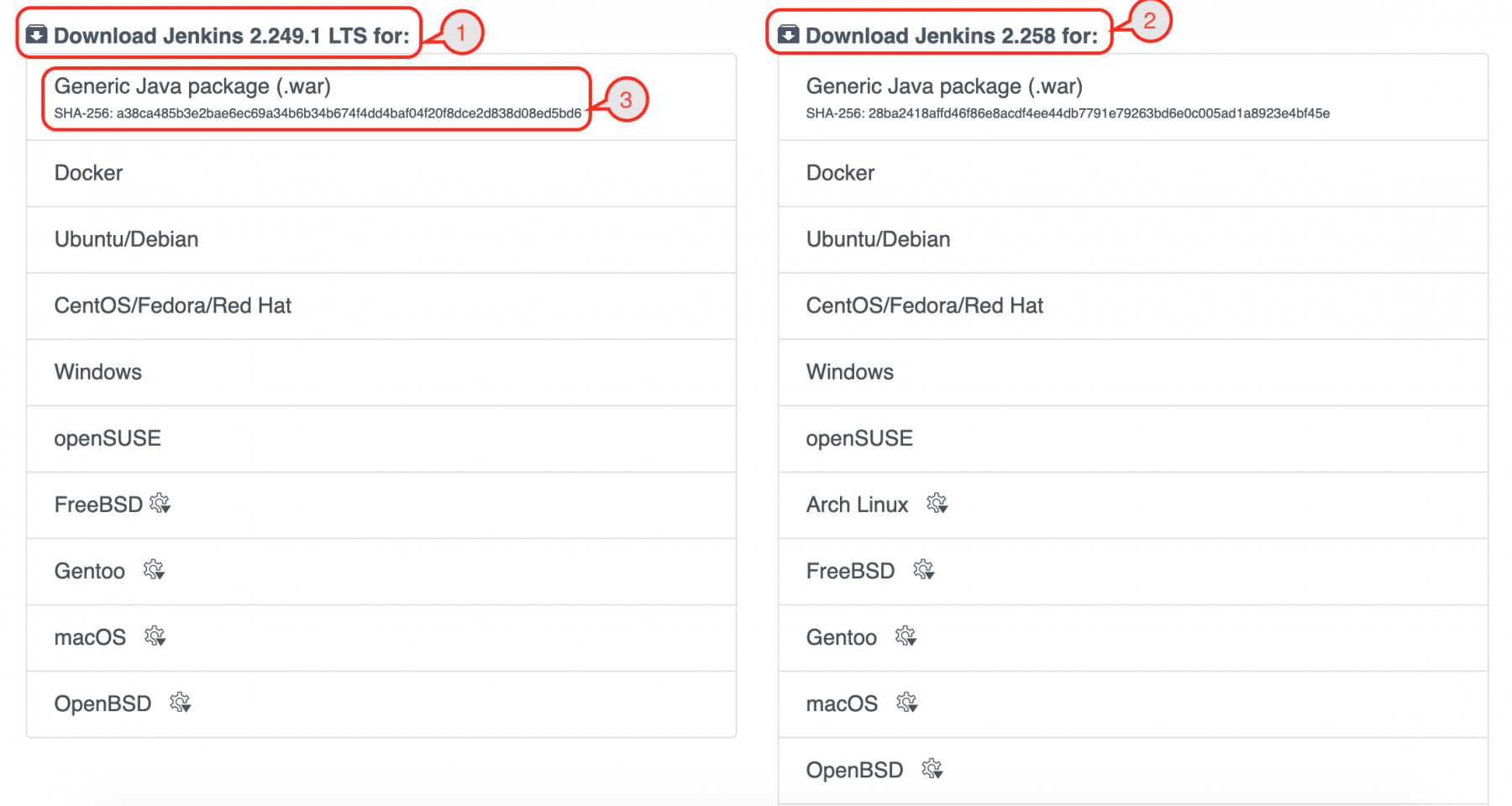
Task: Open openSUSE link for weekly release
Action: [x=858, y=438]
